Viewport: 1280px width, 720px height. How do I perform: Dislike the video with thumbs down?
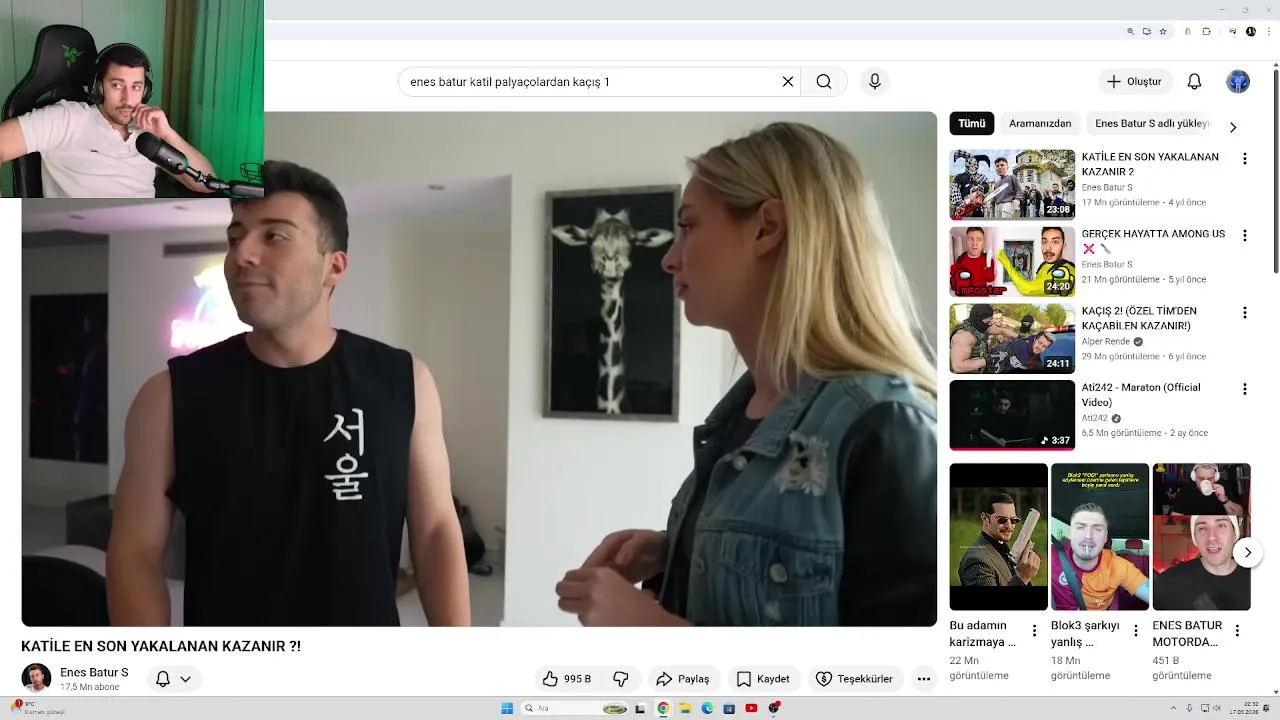click(x=620, y=679)
